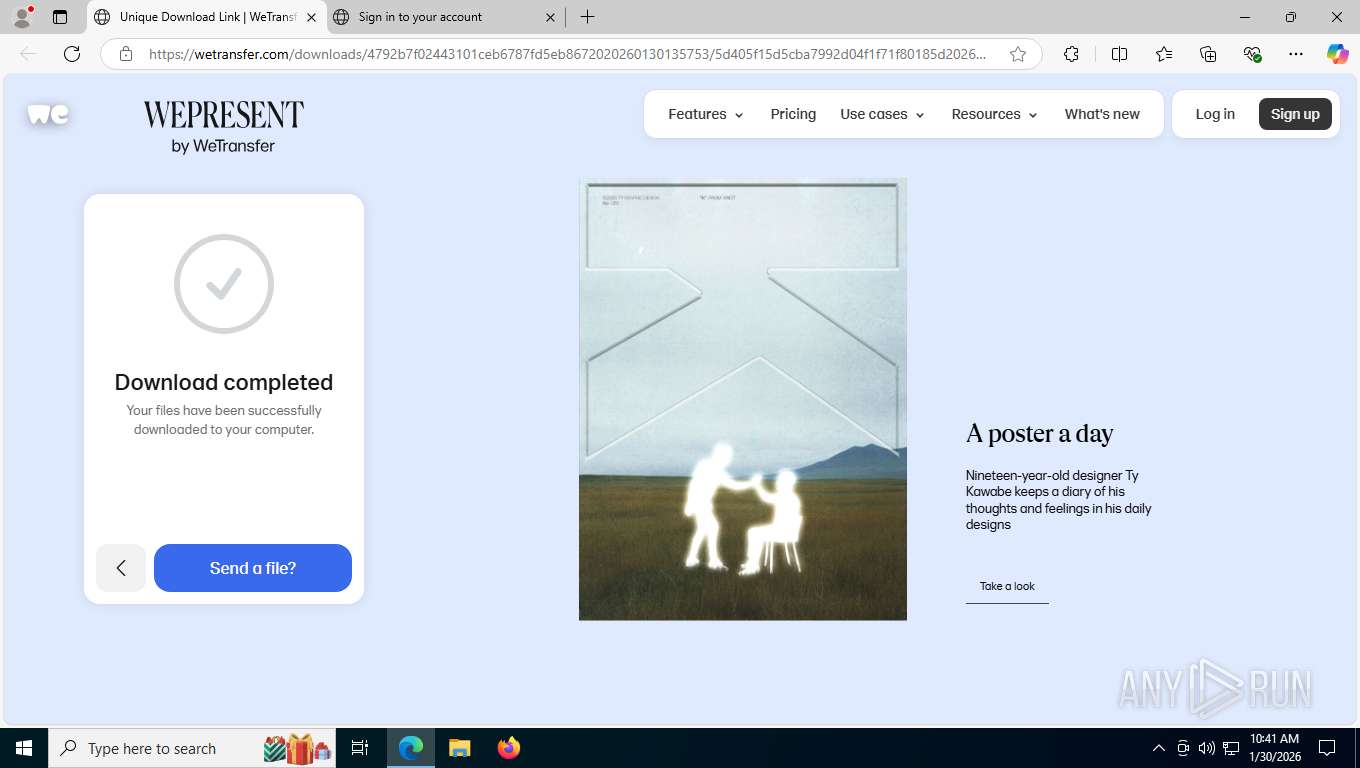Click the download completed checkmark circle
Screen dimensions: 1360x768
(224, 284)
